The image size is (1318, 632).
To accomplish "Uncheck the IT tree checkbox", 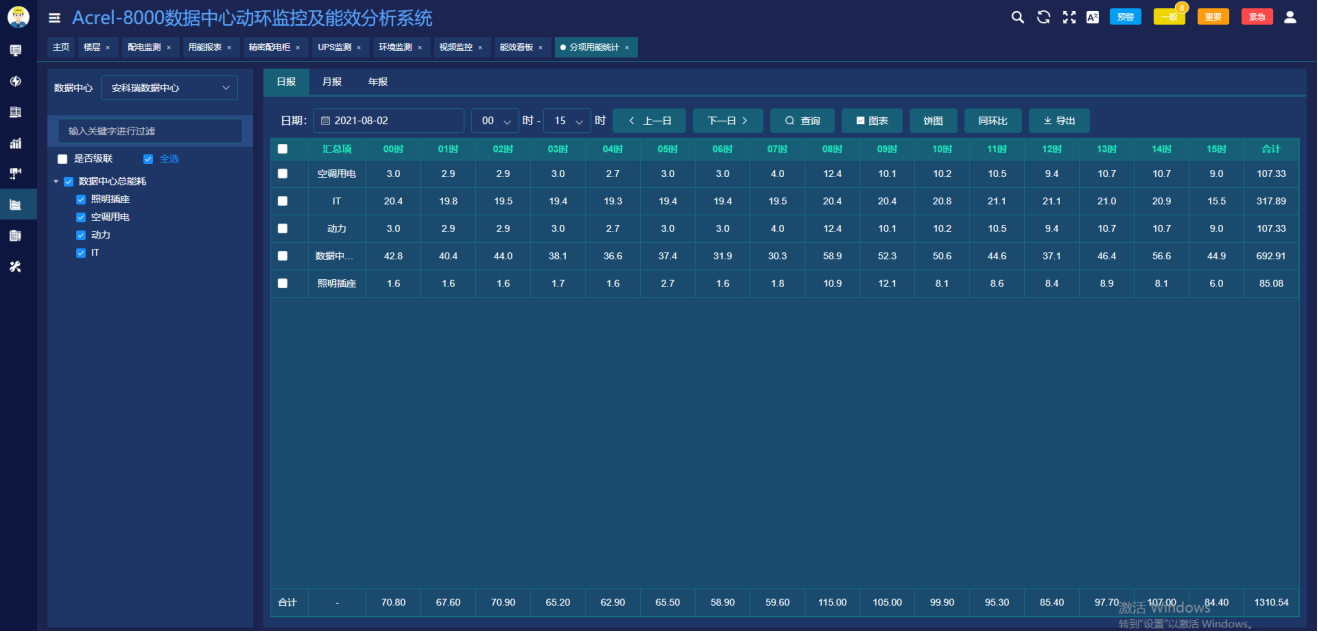I will coord(81,253).
